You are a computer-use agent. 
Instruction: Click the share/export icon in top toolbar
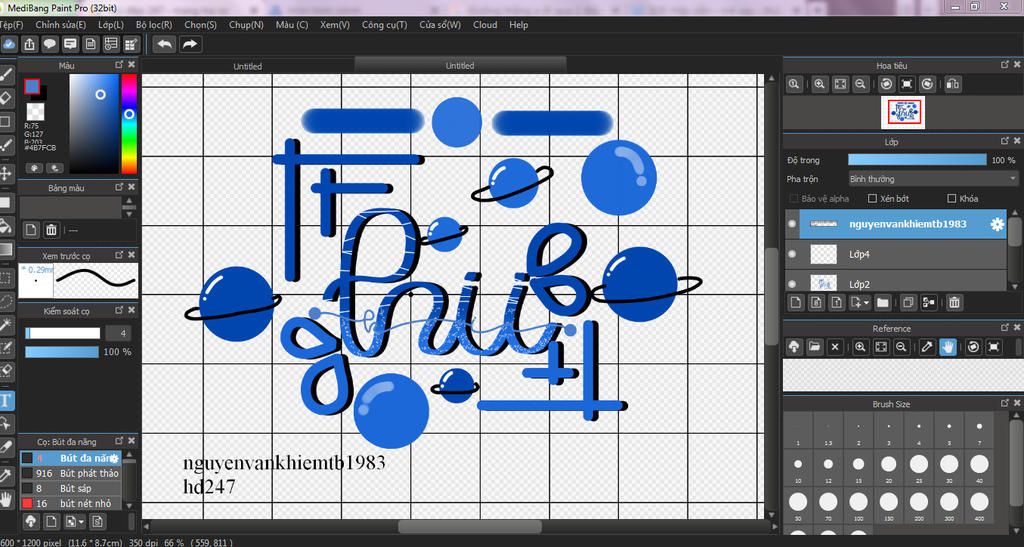point(29,44)
